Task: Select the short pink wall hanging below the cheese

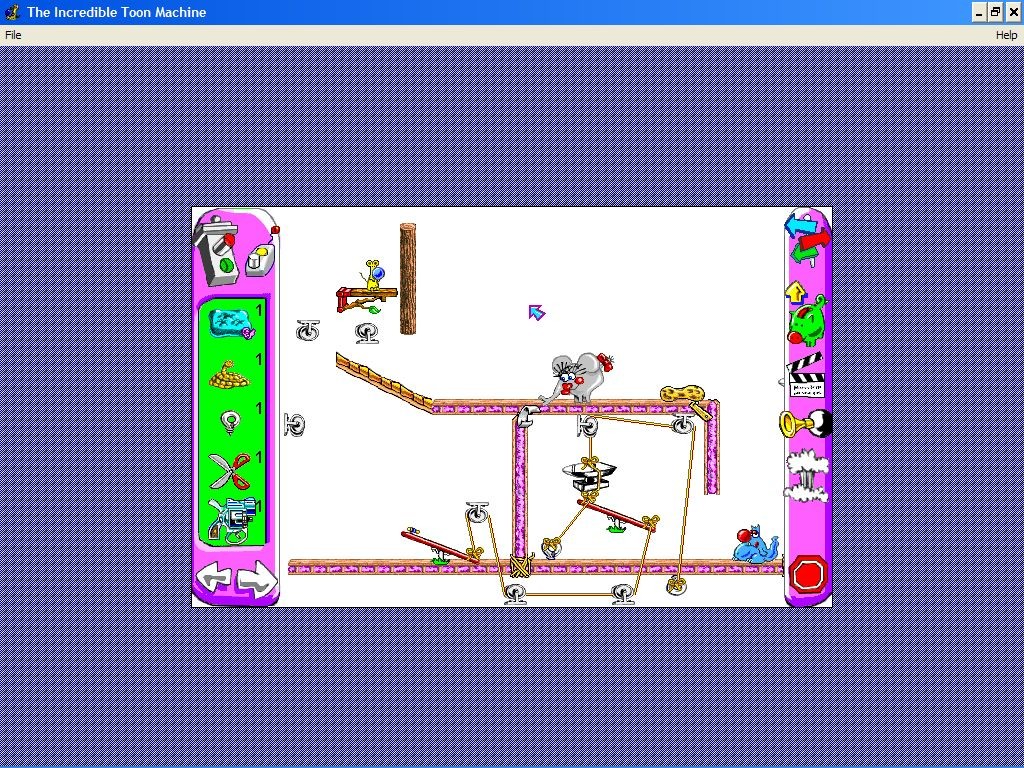Action: [712, 448]
